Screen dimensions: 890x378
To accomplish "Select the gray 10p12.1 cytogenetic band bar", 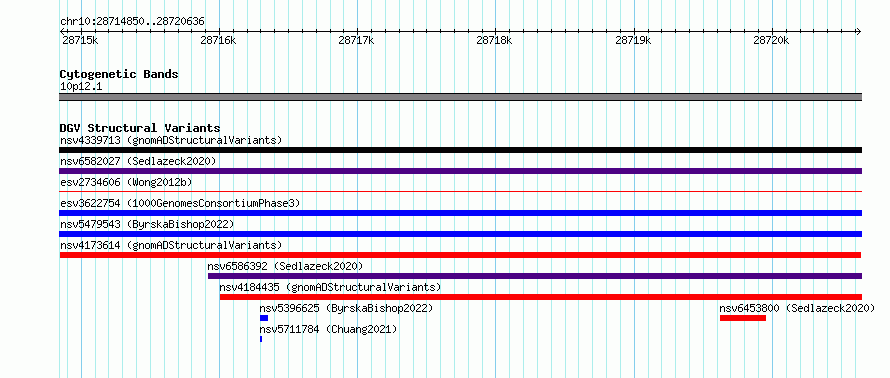I will point(460,97).
